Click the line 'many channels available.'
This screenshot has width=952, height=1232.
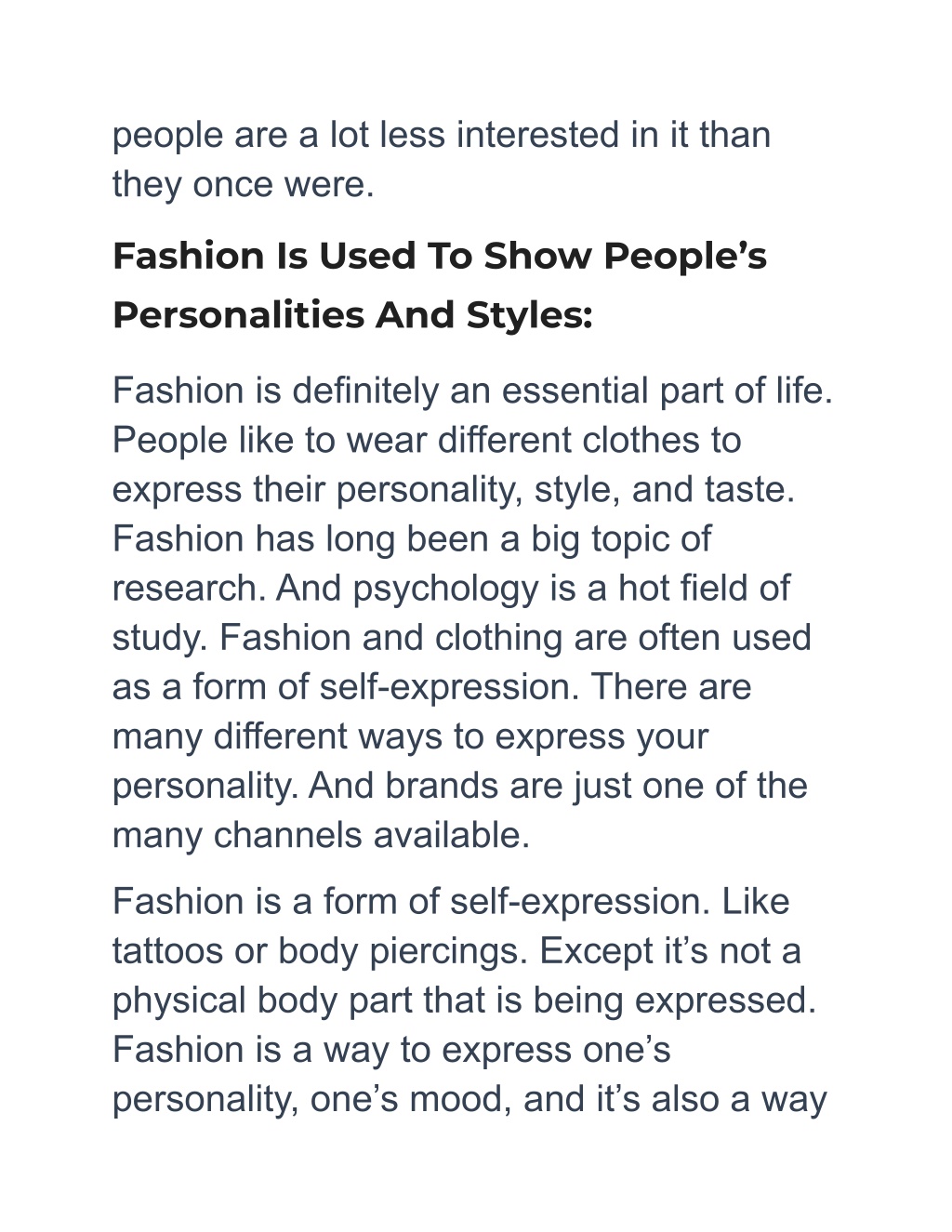322,834
